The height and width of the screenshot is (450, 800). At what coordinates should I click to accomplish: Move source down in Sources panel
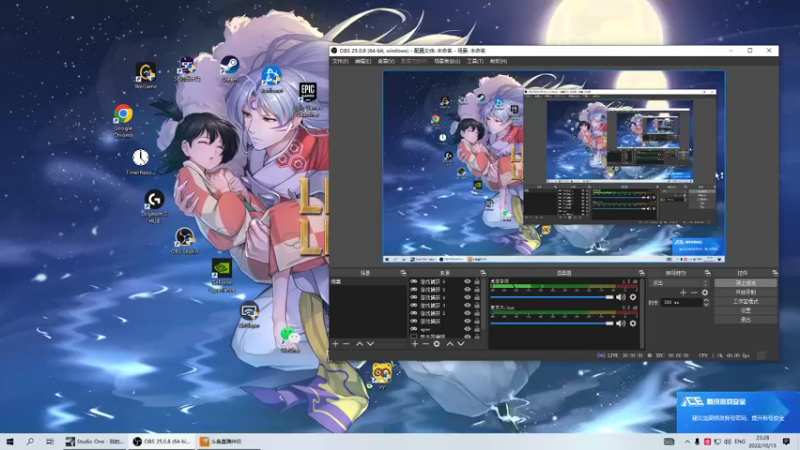click(461, 344)
